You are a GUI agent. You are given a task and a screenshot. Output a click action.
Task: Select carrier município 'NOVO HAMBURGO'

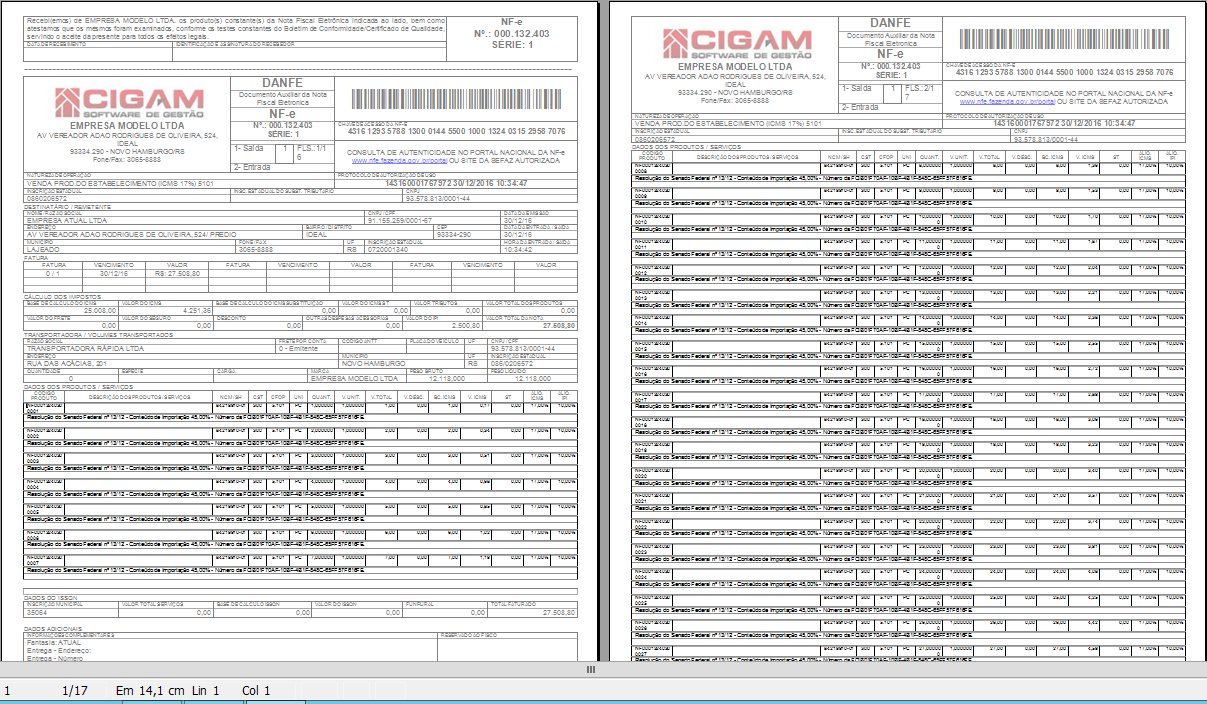coord(376,364)
